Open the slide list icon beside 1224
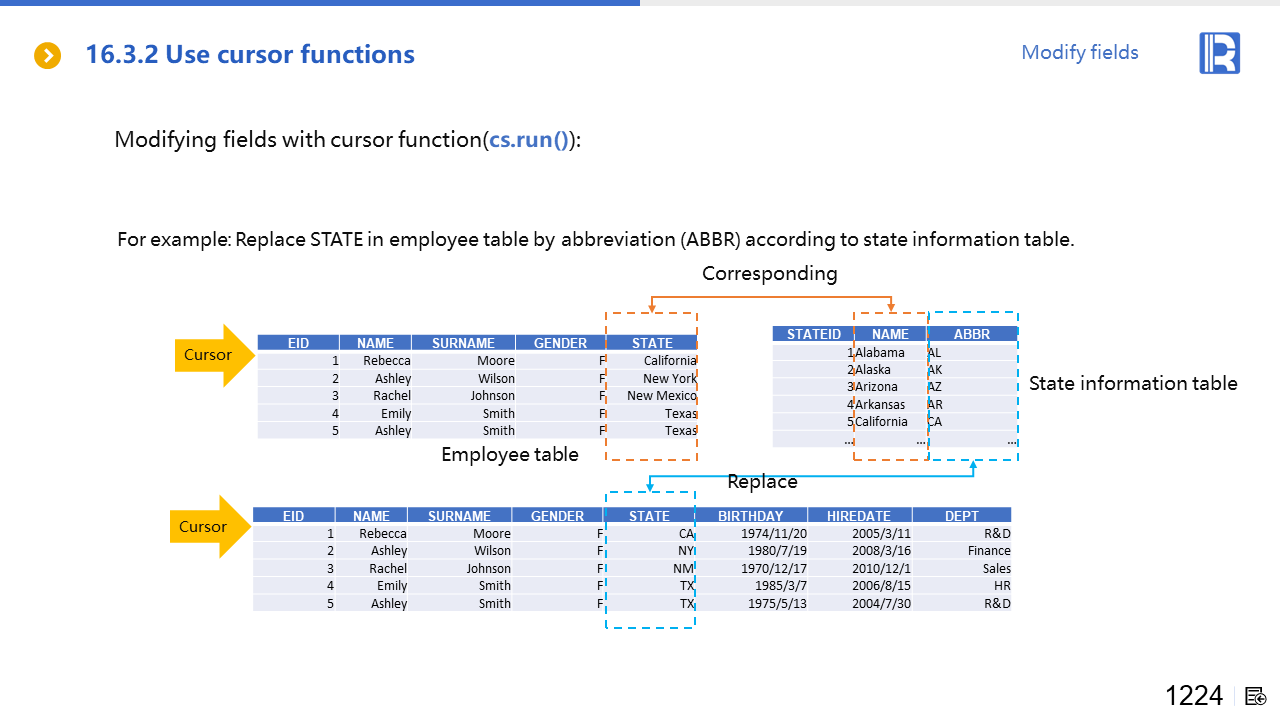This screenshot has height=720, width=1280. [x=1256, y=696]
